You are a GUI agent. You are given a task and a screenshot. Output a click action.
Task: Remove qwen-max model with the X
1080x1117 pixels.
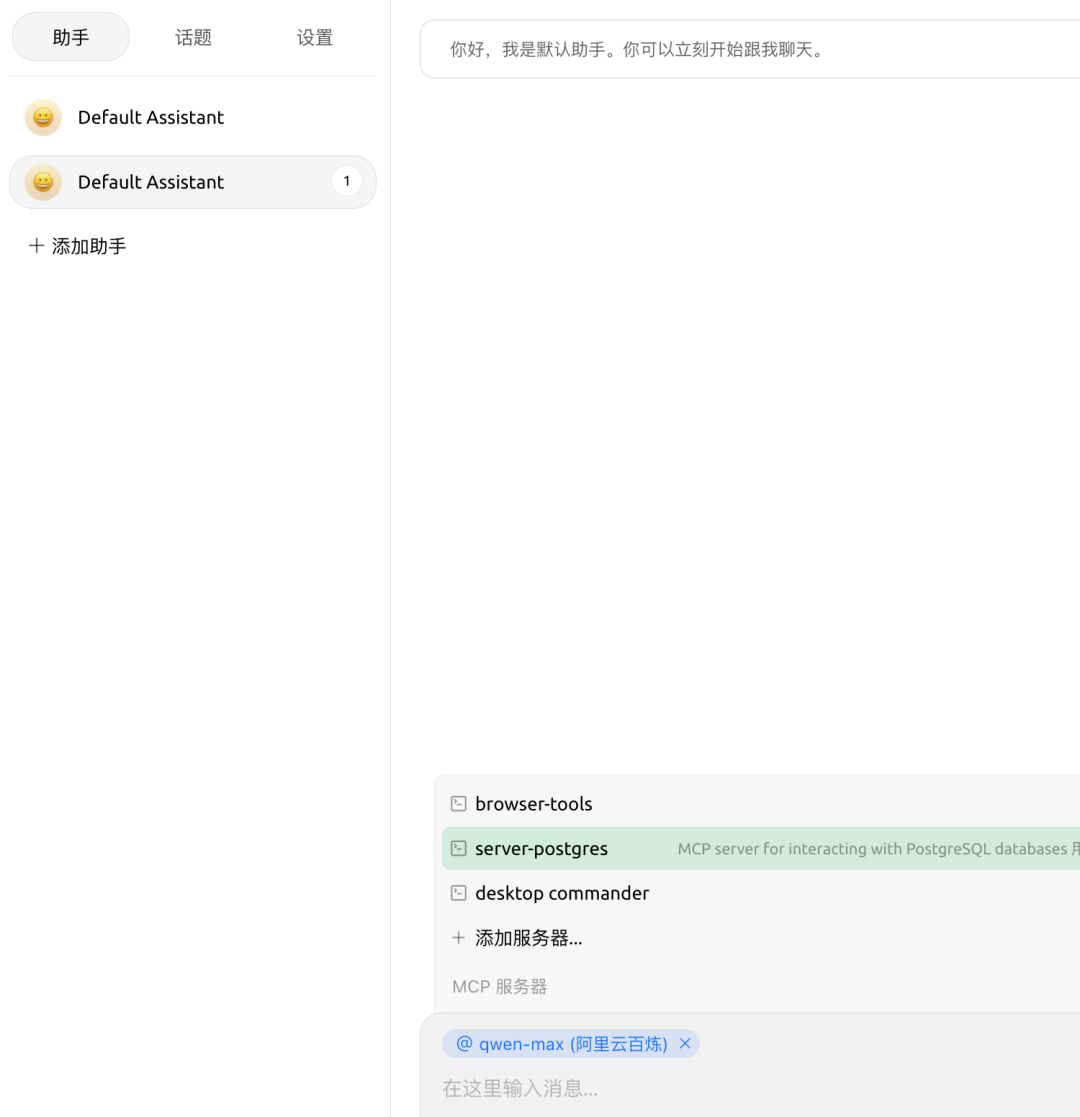[686, 1043]
